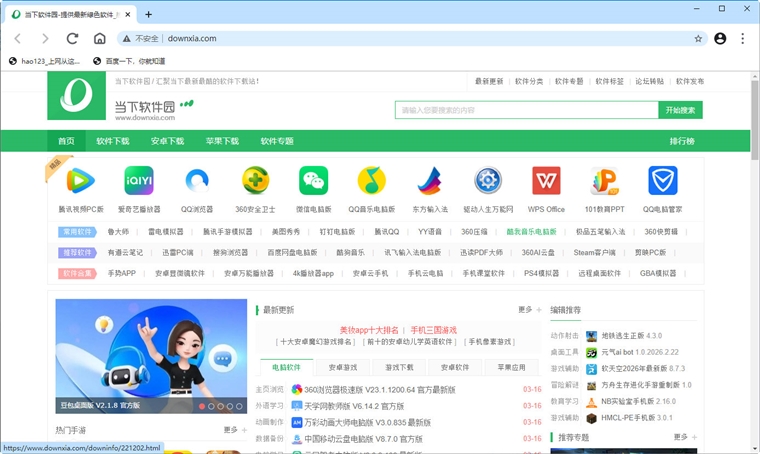Go back with the browser back arrow

[18, 38]
